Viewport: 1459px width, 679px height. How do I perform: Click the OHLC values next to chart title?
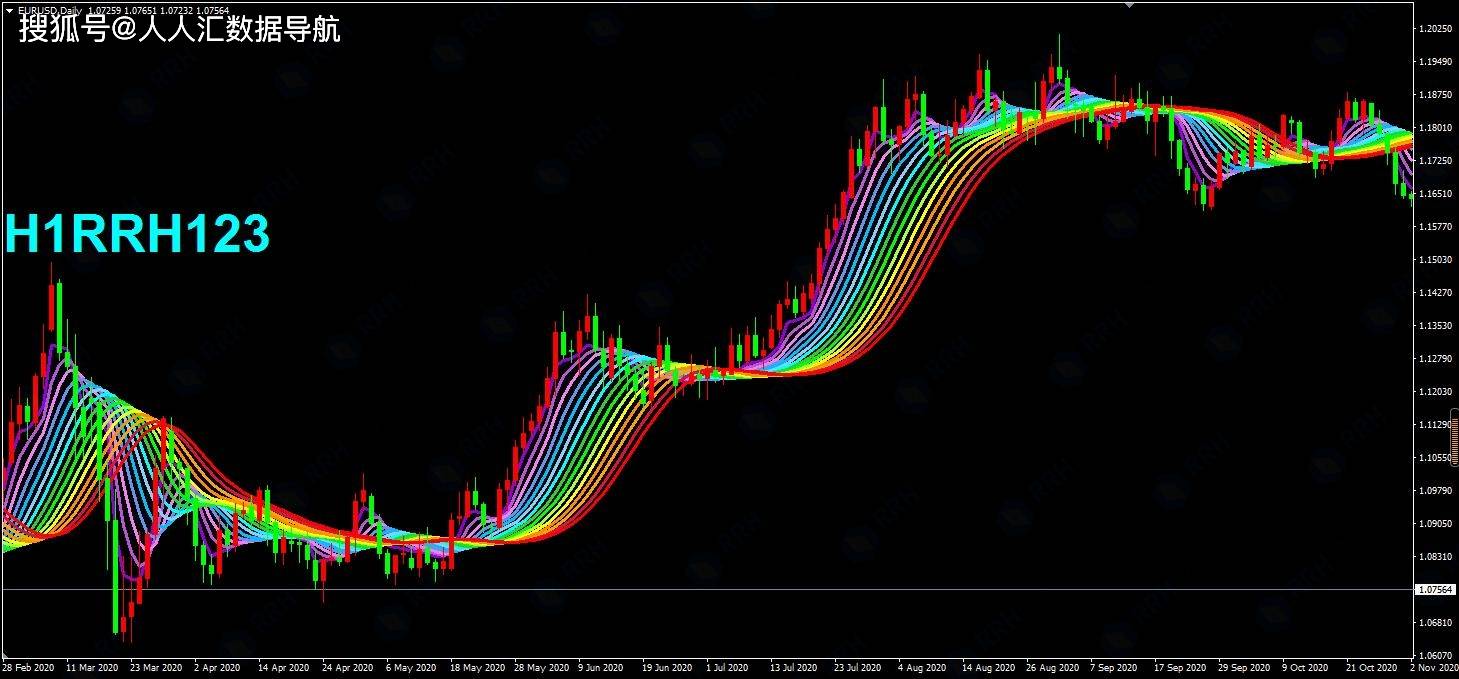(x=158, y=10)
